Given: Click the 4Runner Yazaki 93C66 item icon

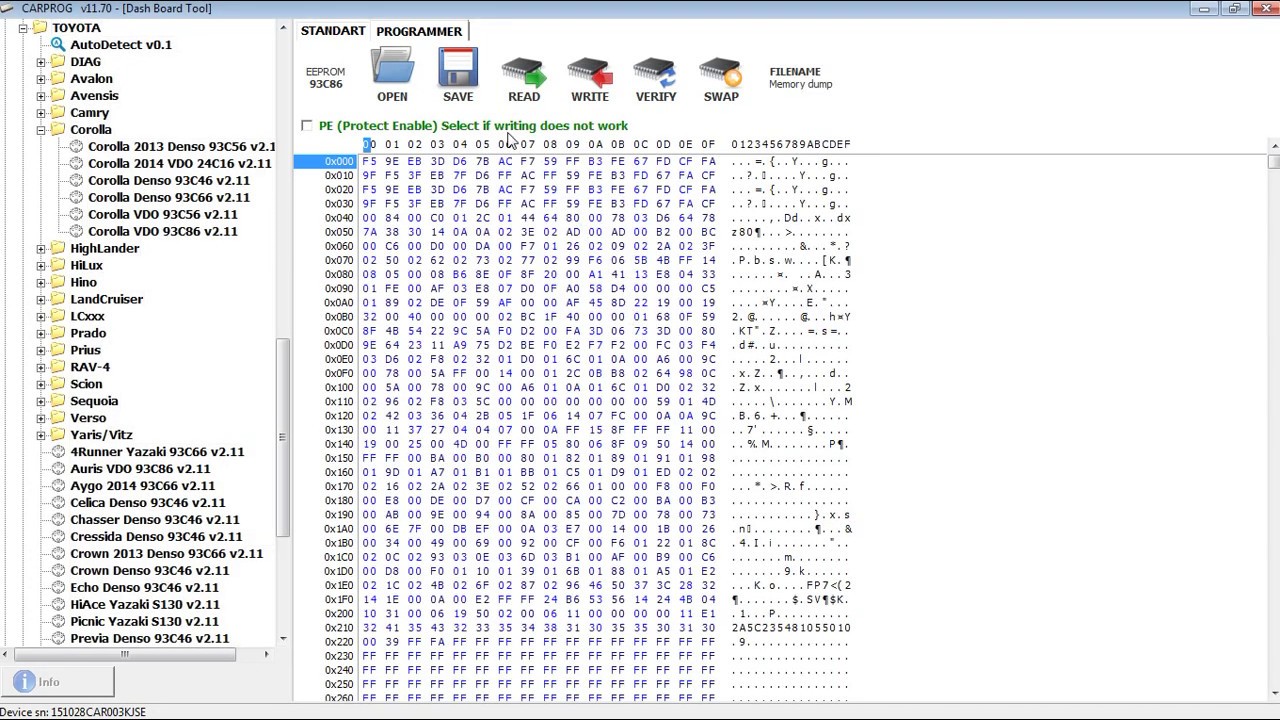Looking at the screenshot, I should (x=58, y=451).
